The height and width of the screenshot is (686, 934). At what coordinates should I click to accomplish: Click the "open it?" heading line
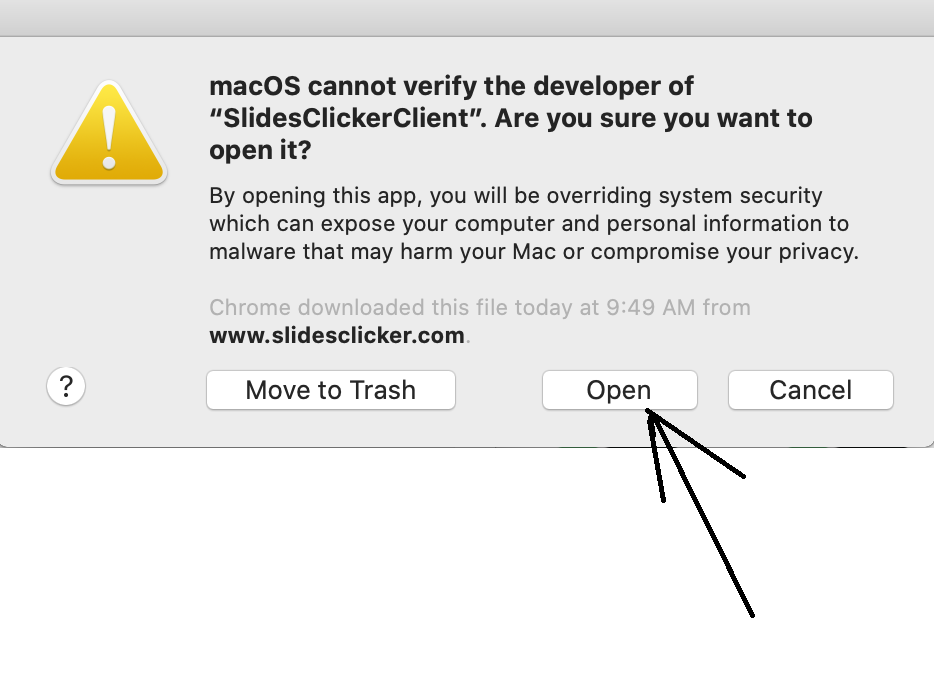pos(260,150)
